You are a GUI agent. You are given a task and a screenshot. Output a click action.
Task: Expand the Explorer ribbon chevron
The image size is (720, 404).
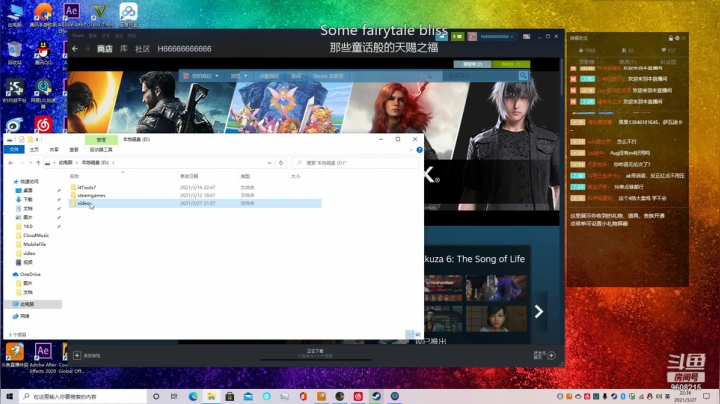(x=411, y=150)
